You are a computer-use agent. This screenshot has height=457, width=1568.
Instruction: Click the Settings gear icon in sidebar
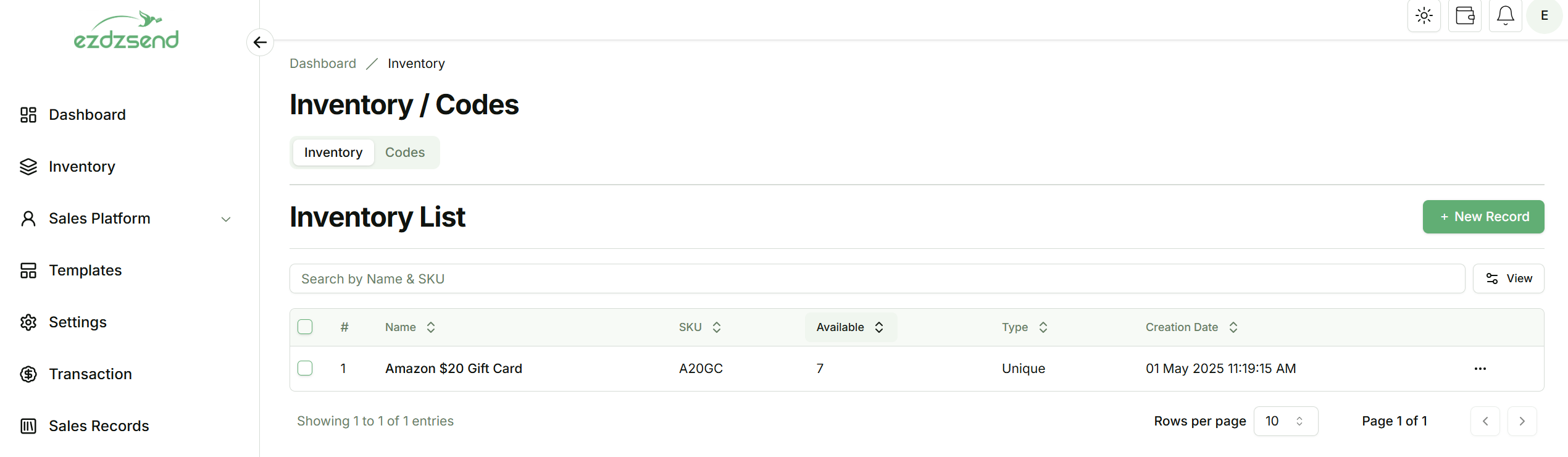[x=28, y=322]
